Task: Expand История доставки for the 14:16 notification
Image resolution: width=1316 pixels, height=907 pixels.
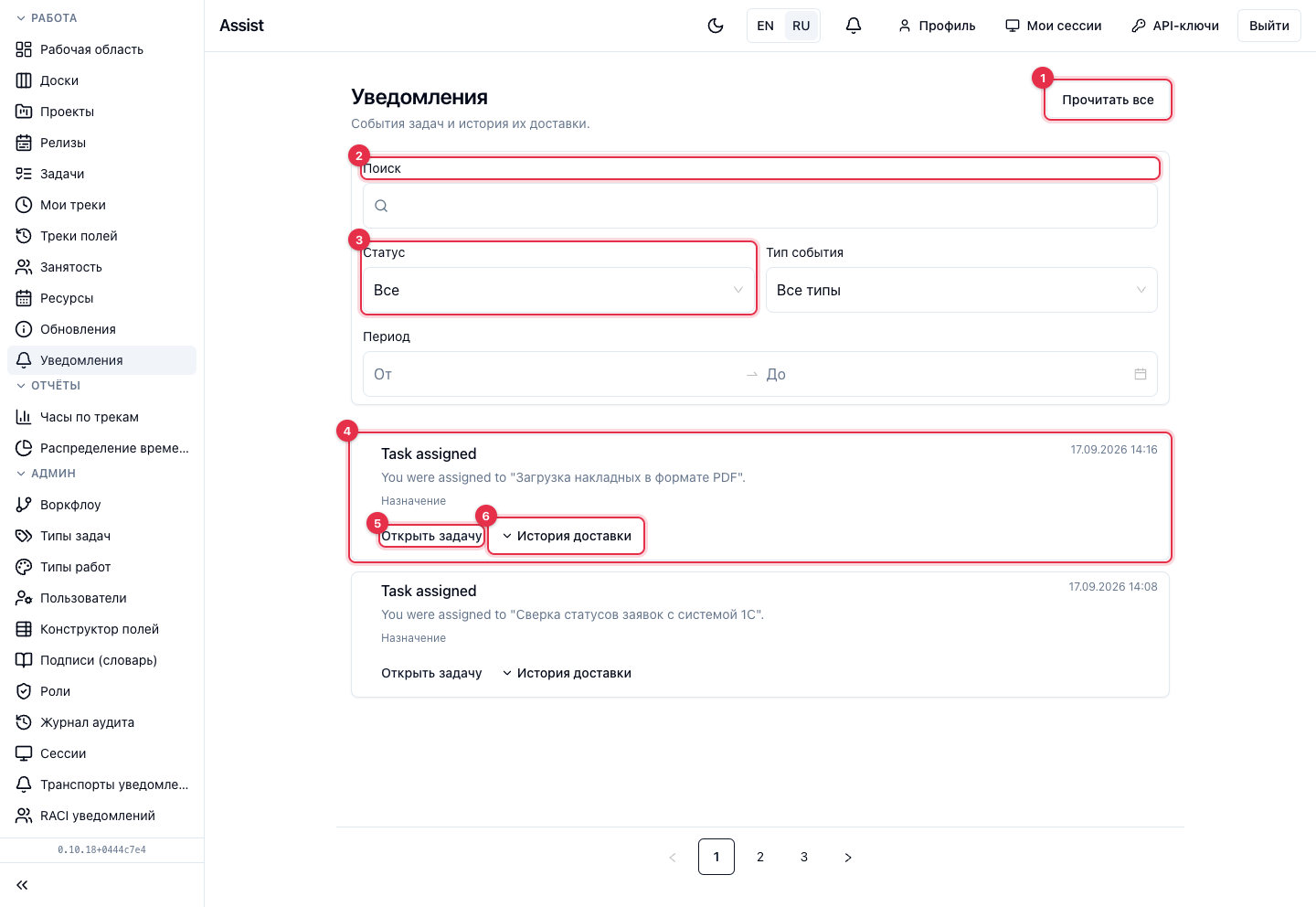Action: (x=567, y=536)
